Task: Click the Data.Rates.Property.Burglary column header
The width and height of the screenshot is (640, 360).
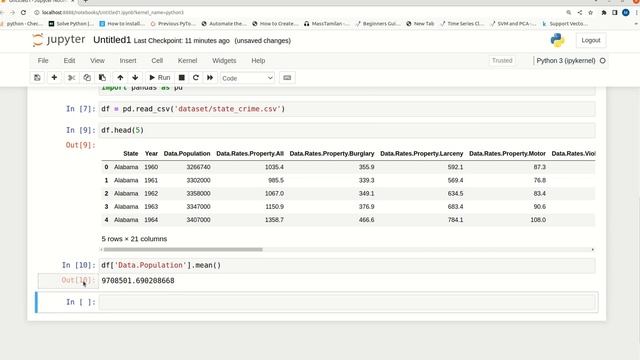Action: click(x=332, y=153)
